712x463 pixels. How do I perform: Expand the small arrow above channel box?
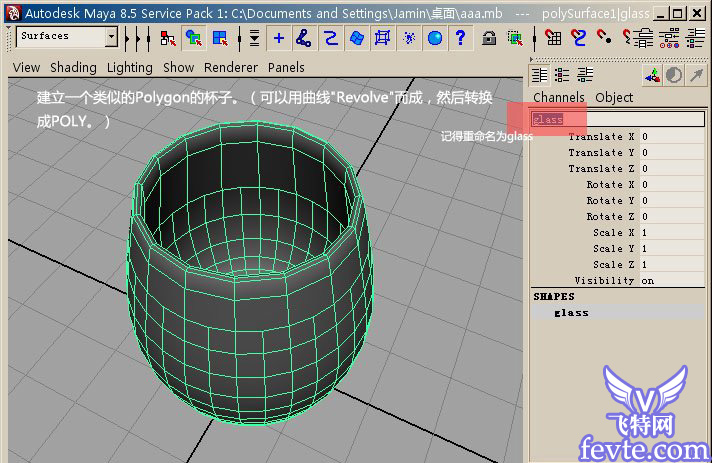tap(531, 59)
